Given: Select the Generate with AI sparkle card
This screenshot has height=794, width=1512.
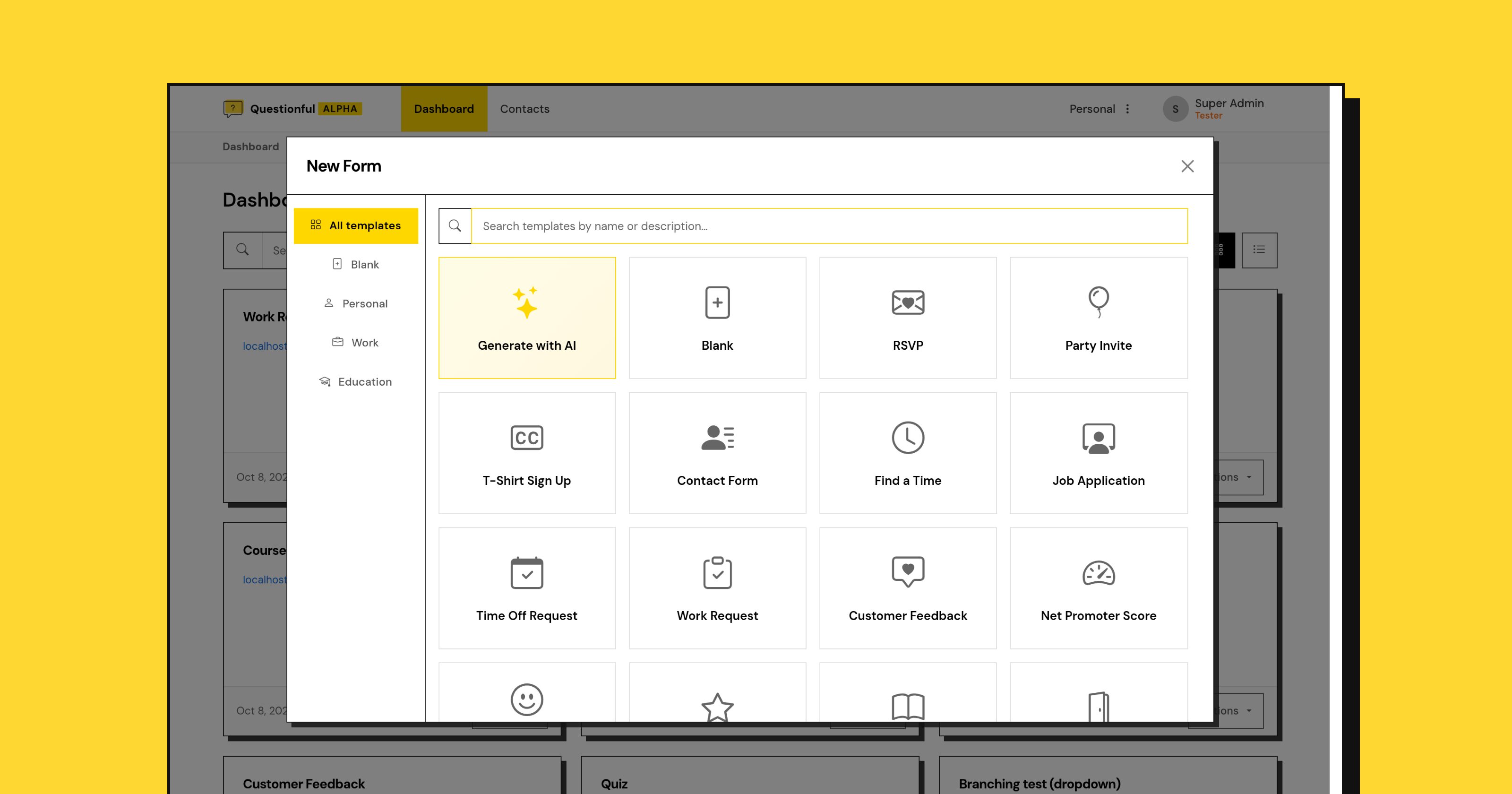Looking at the screenshot, I should point(526,318).
